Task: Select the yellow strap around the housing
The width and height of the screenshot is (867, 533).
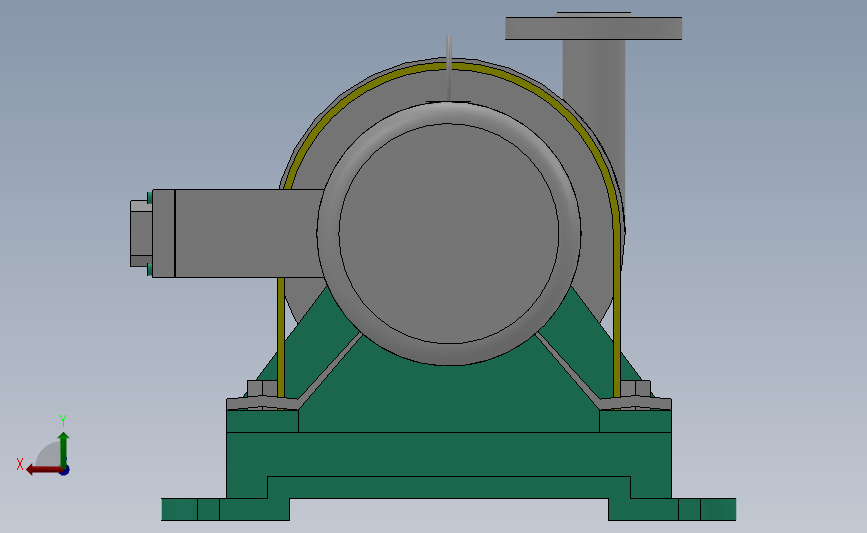Action: pyautogui.click(x=617, y=310)
